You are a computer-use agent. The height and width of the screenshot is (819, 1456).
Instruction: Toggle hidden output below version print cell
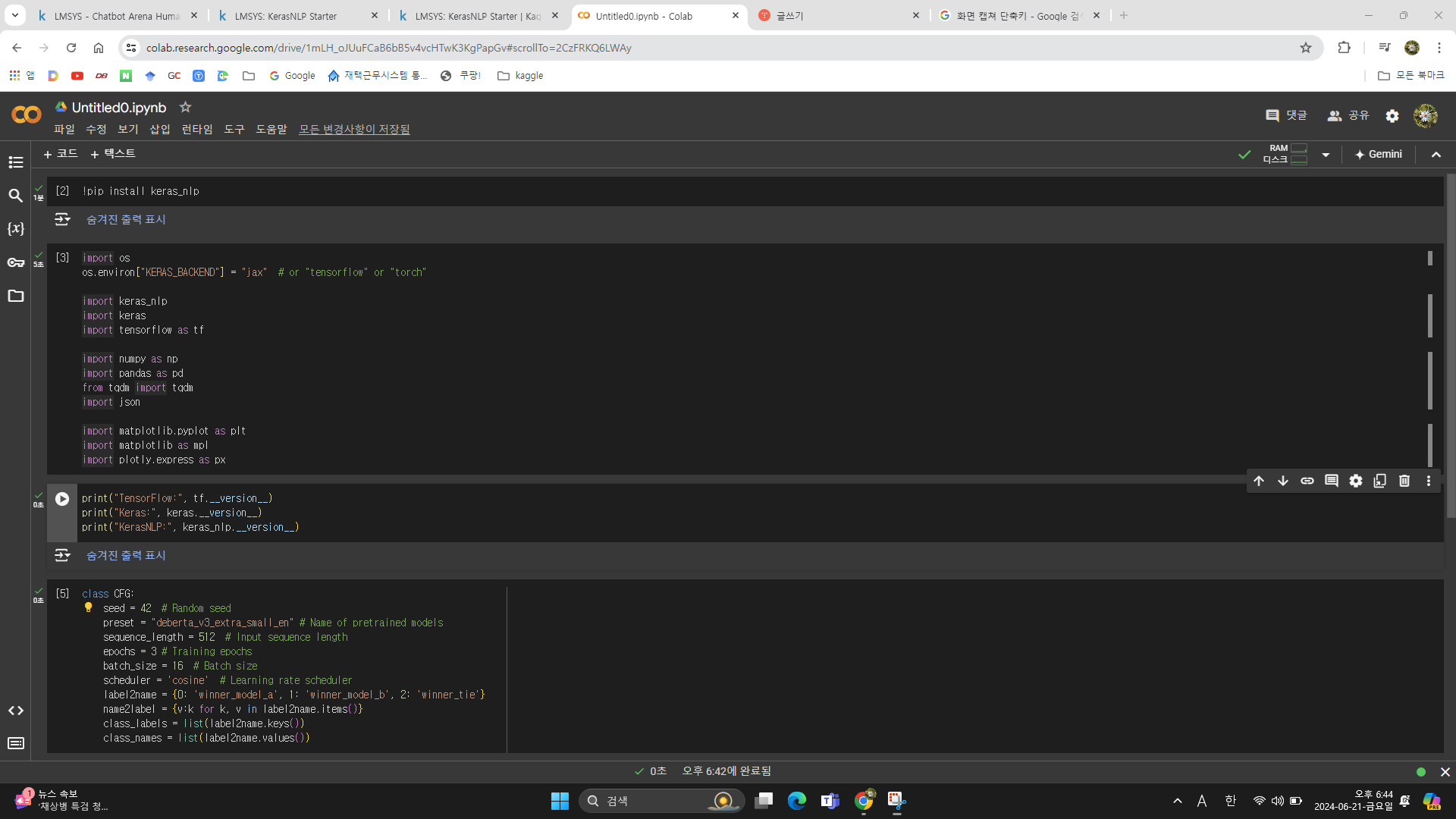click(126, 555)
